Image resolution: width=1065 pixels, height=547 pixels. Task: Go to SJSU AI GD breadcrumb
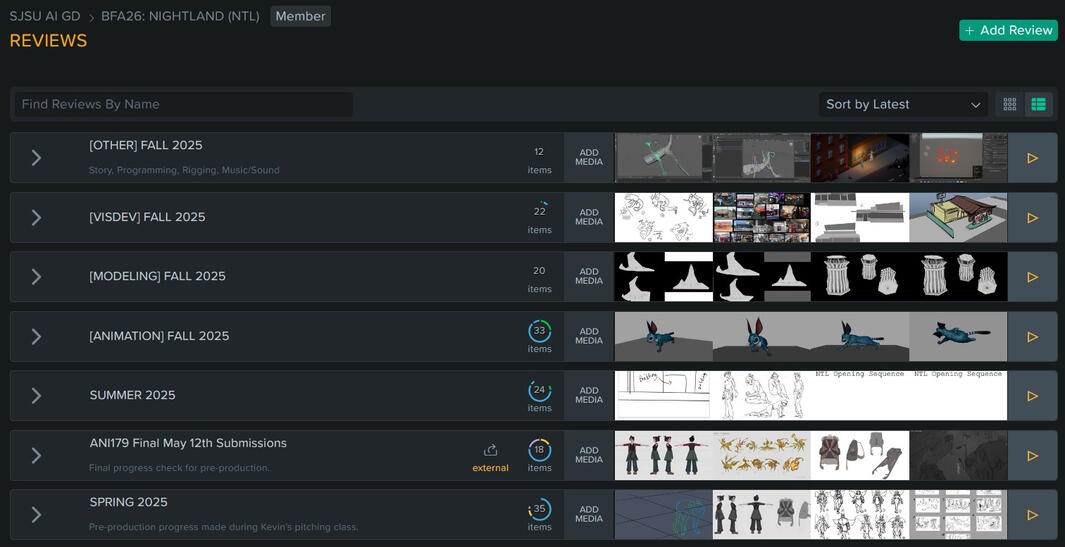[x=45, y=16]
